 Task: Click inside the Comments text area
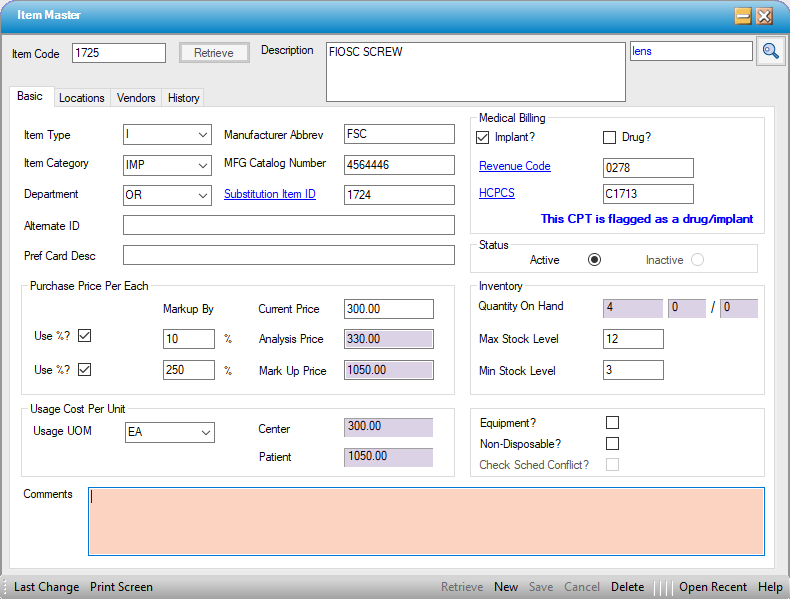pos(426,521)
